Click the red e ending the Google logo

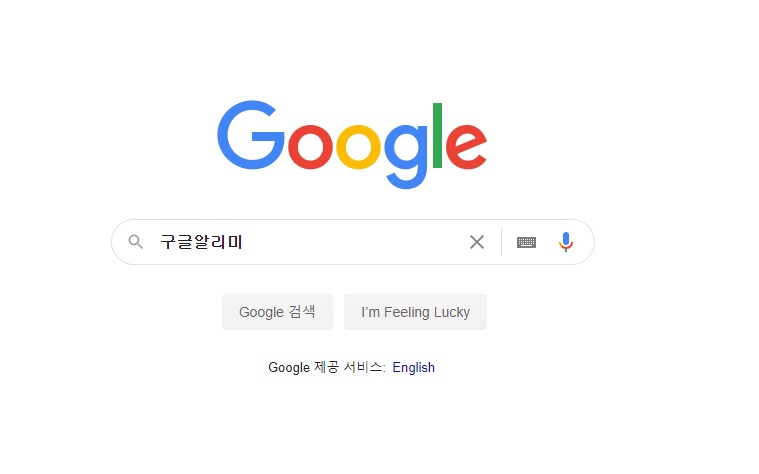(x=466, y=147)
